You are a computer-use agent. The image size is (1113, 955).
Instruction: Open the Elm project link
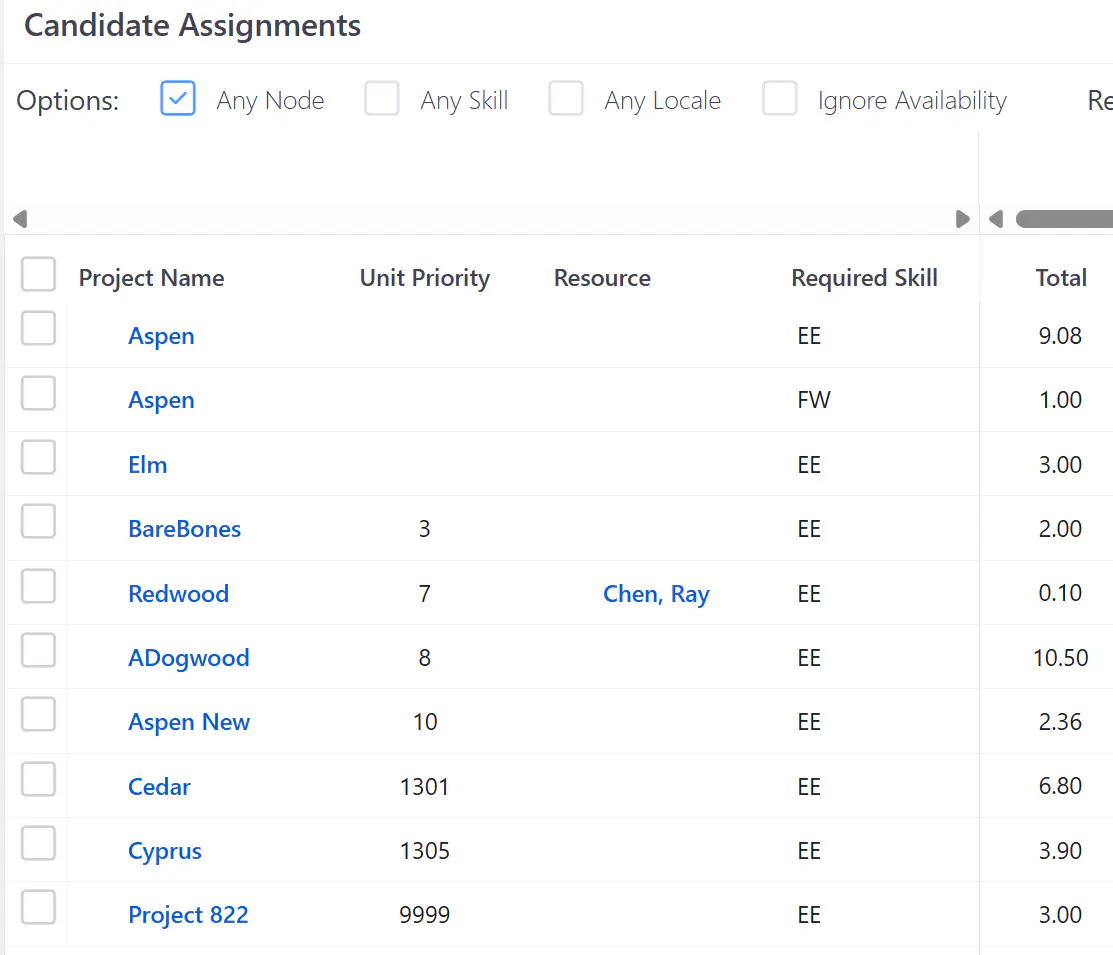tap(148, 465)
